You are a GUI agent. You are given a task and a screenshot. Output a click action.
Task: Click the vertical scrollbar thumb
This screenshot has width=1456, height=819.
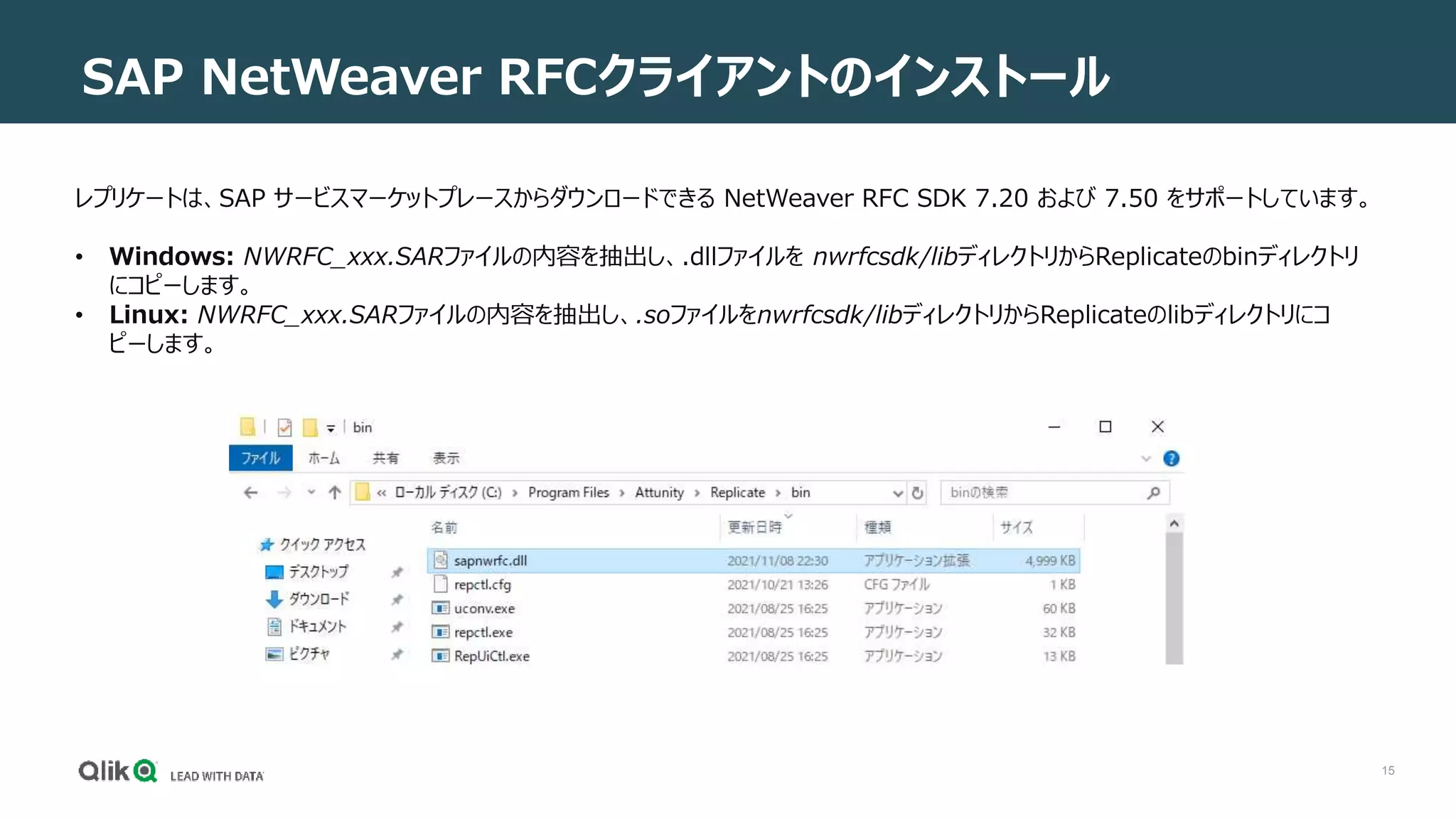[x=1174, y=599]
